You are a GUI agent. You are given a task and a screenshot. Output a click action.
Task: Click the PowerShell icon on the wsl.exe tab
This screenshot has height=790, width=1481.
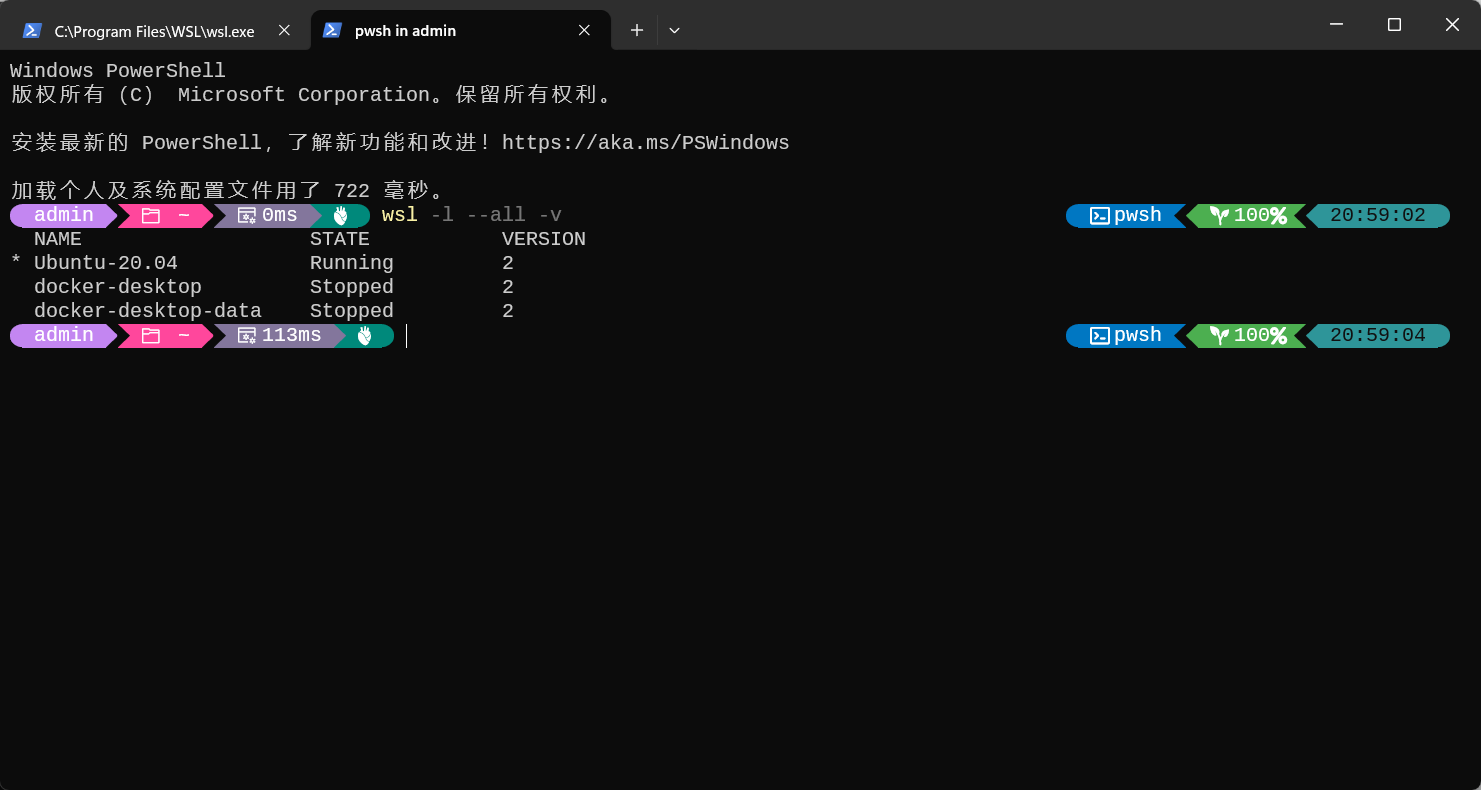pyautogui.click(x=32, y=31)
